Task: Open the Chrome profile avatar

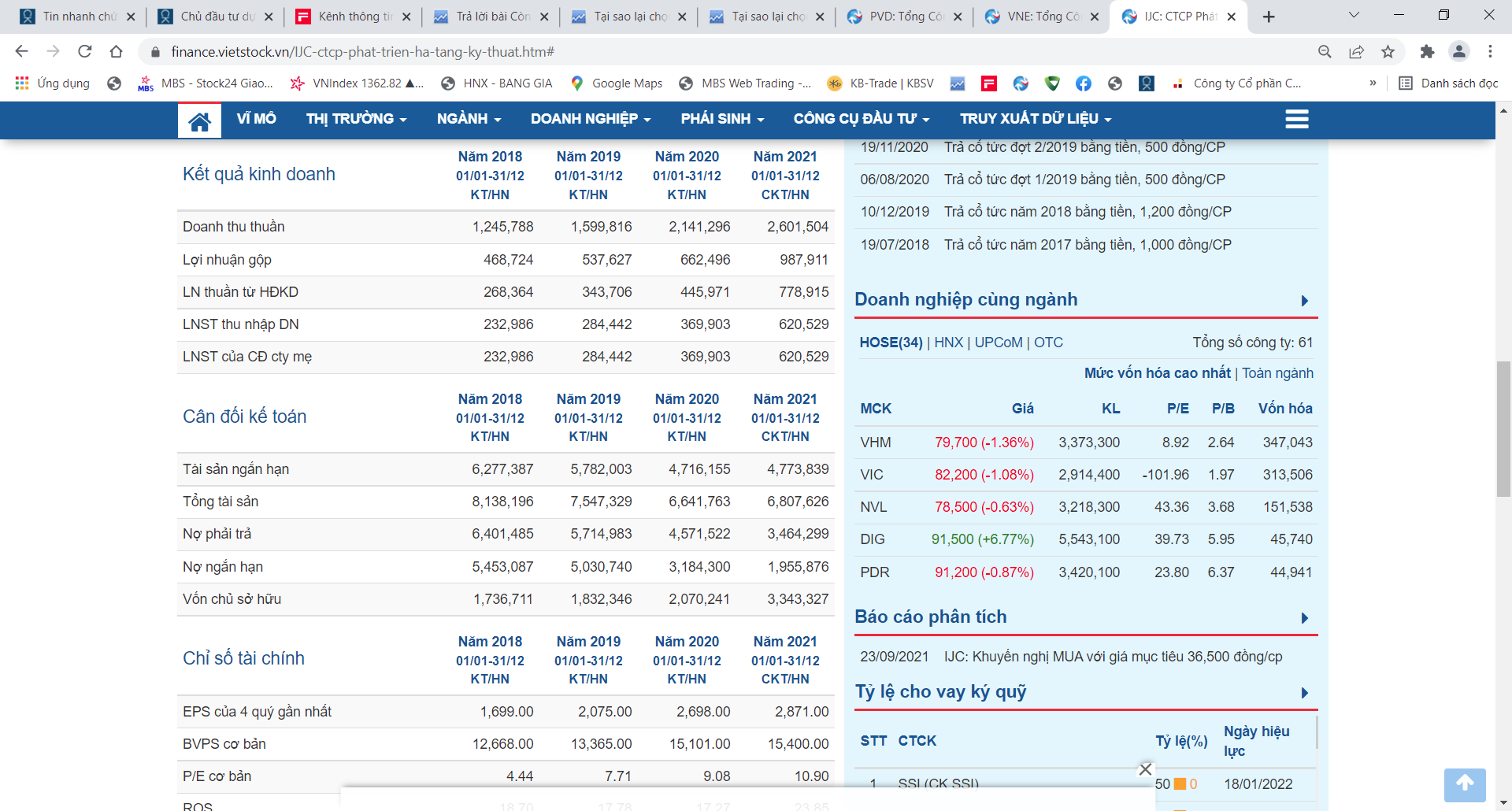Action: tap(1458, 51)
